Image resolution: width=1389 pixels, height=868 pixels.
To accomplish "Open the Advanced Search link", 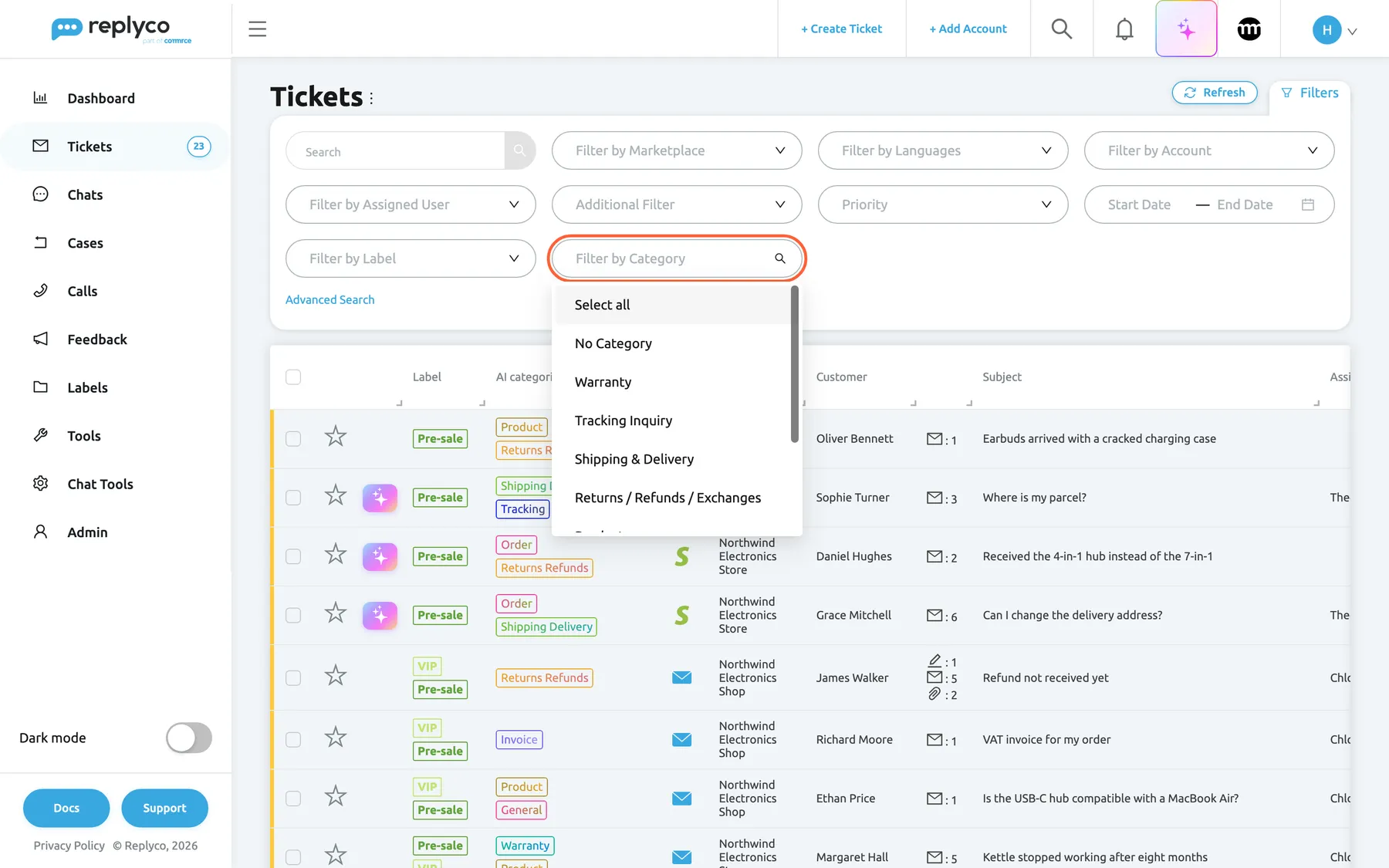I will point(330,299).
